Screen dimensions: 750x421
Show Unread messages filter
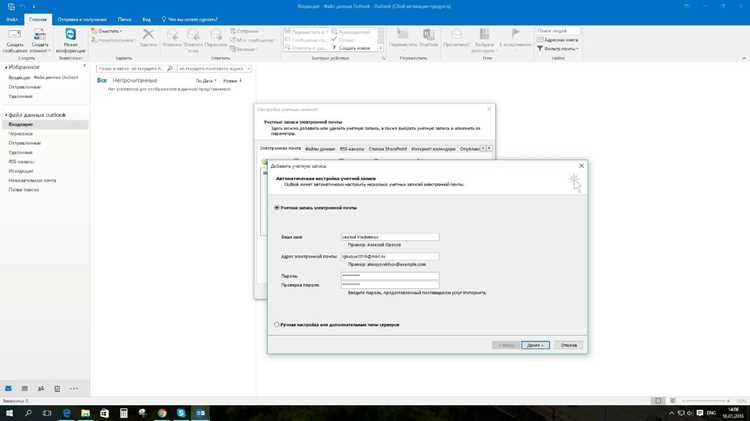135,80
